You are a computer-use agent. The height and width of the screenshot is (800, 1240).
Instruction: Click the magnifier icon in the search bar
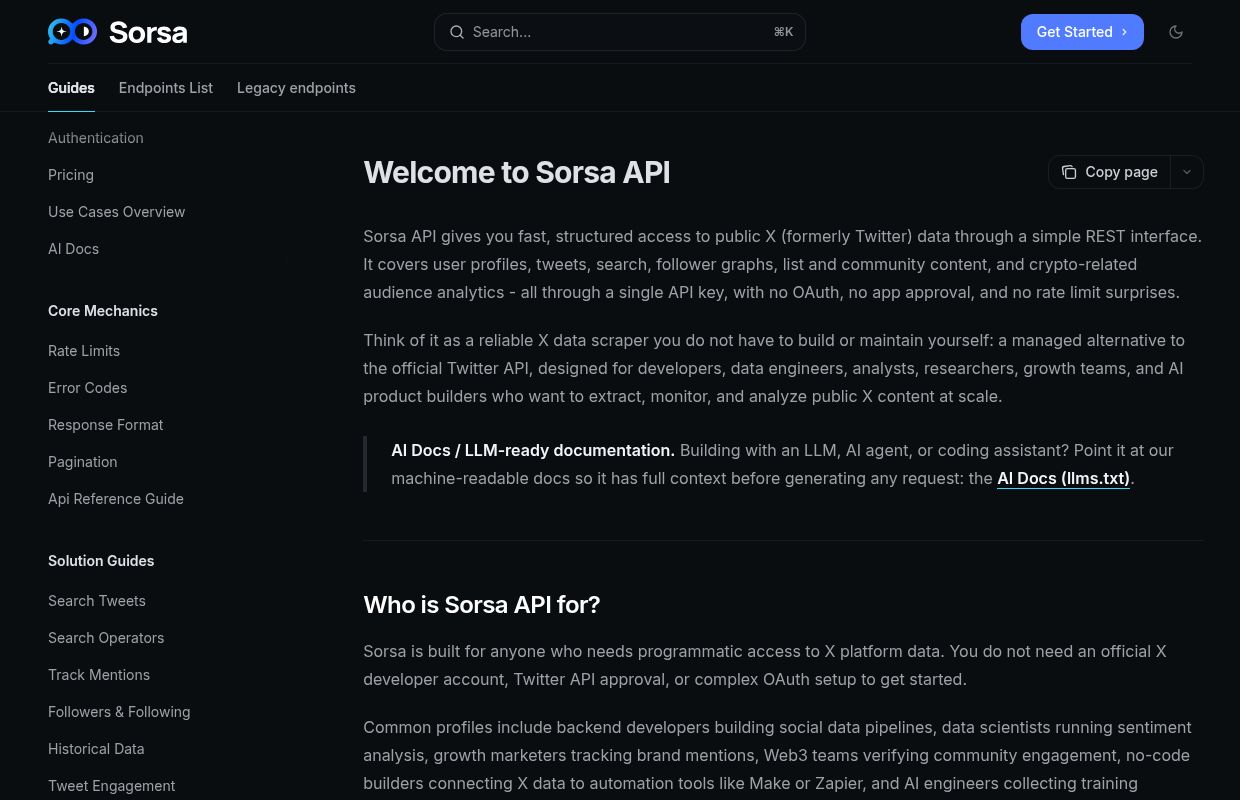(x=457, y=32)
